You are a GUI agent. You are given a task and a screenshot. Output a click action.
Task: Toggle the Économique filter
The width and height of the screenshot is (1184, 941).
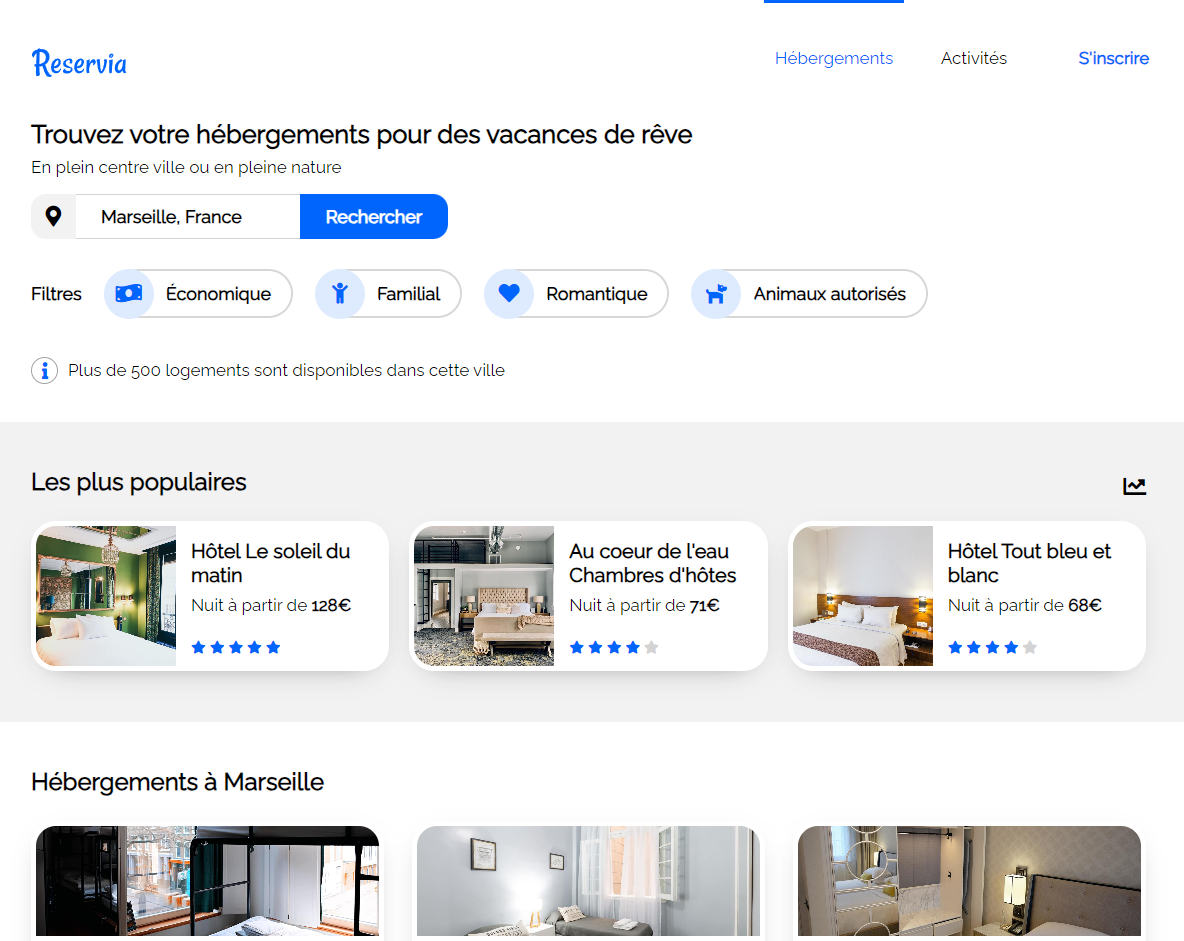pos(218,294)
